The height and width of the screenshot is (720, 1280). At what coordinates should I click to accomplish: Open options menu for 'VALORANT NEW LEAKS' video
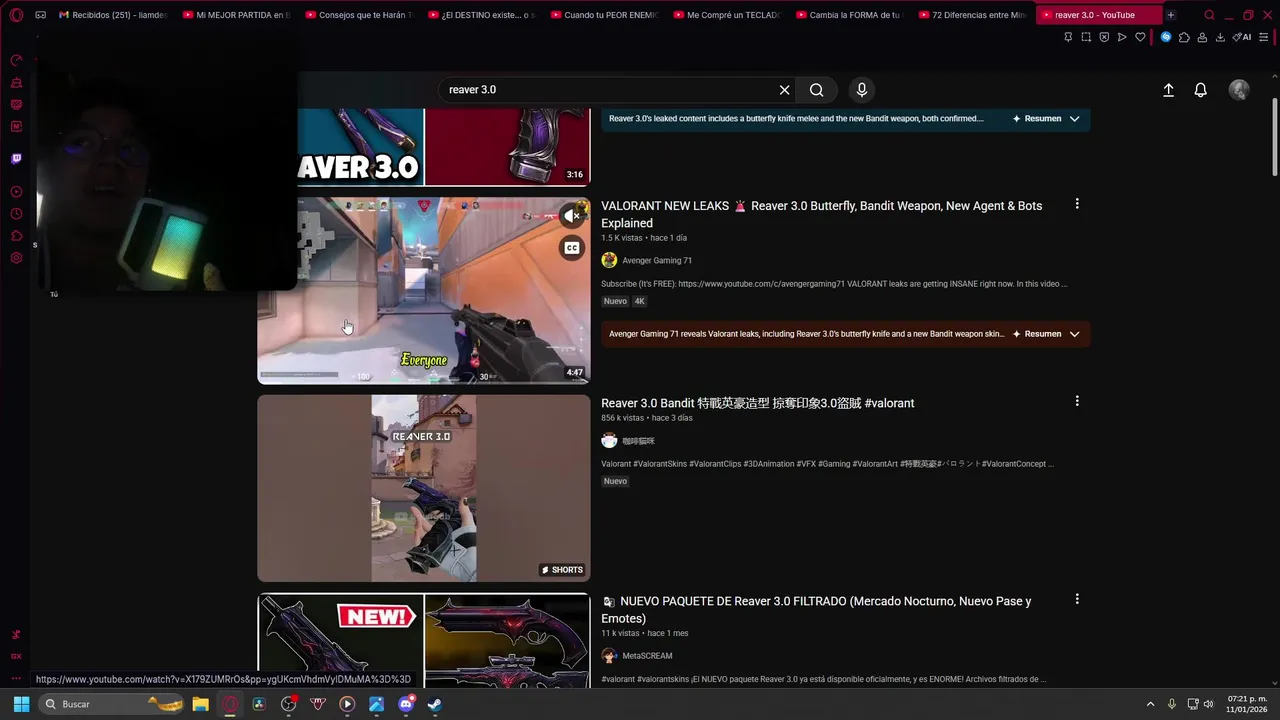[x=1077, y=204]
